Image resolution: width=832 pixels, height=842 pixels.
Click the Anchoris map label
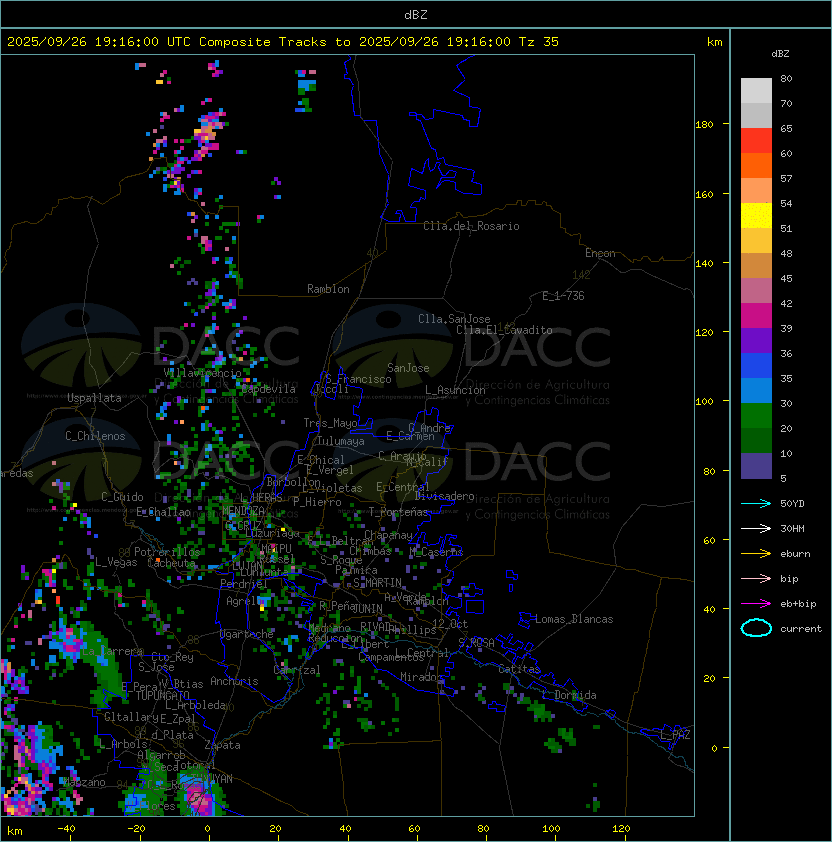[x=234, y=681]
